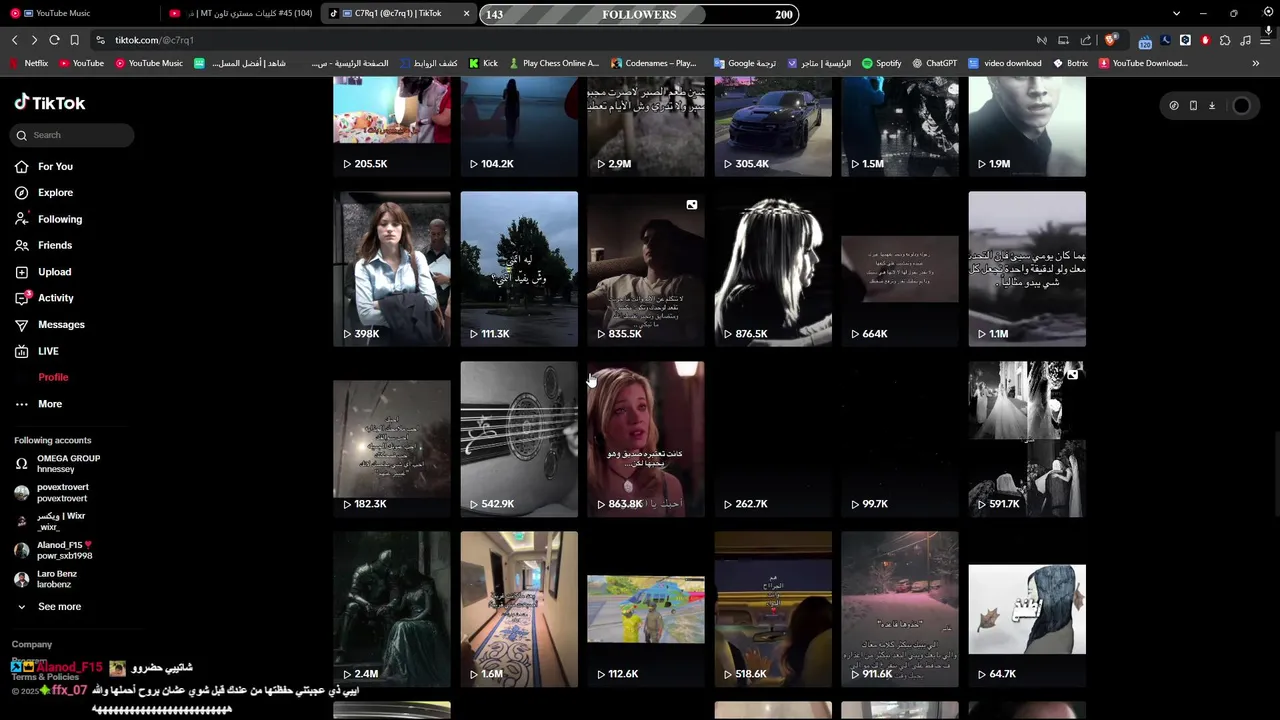This screenshot has height=720, width=1280.
Task: Open video with 835.5K views
Action: point(646,269)
